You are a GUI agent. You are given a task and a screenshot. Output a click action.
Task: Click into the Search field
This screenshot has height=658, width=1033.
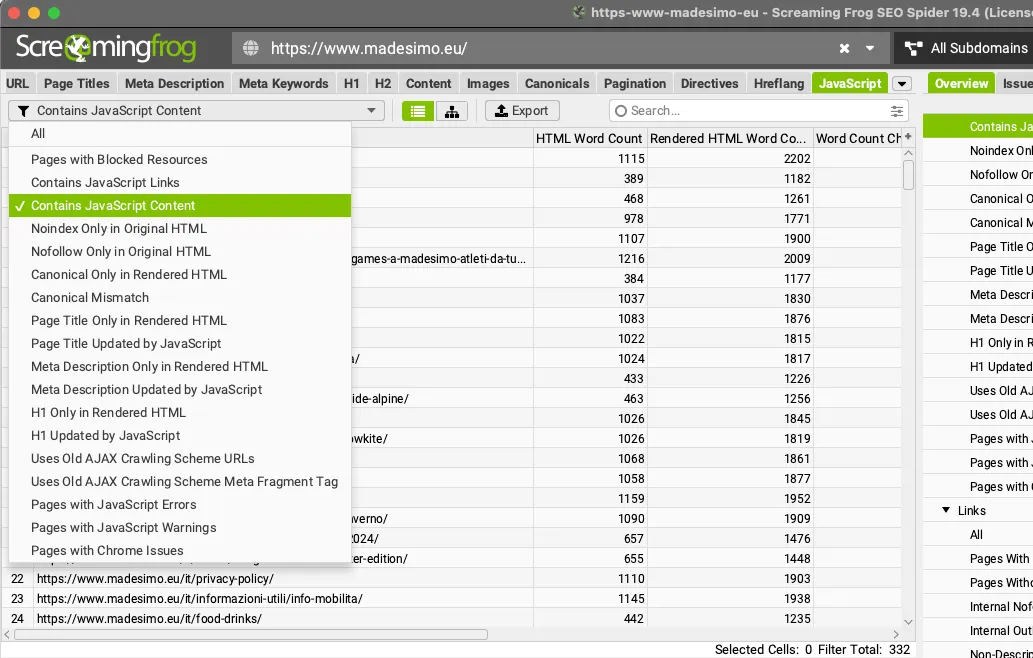coord(750,111)
